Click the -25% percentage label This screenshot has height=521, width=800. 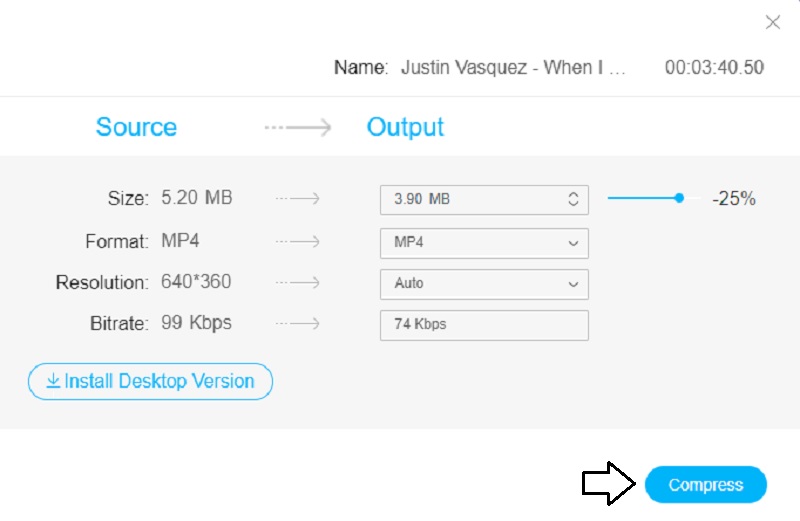click(x=733, y=199)
